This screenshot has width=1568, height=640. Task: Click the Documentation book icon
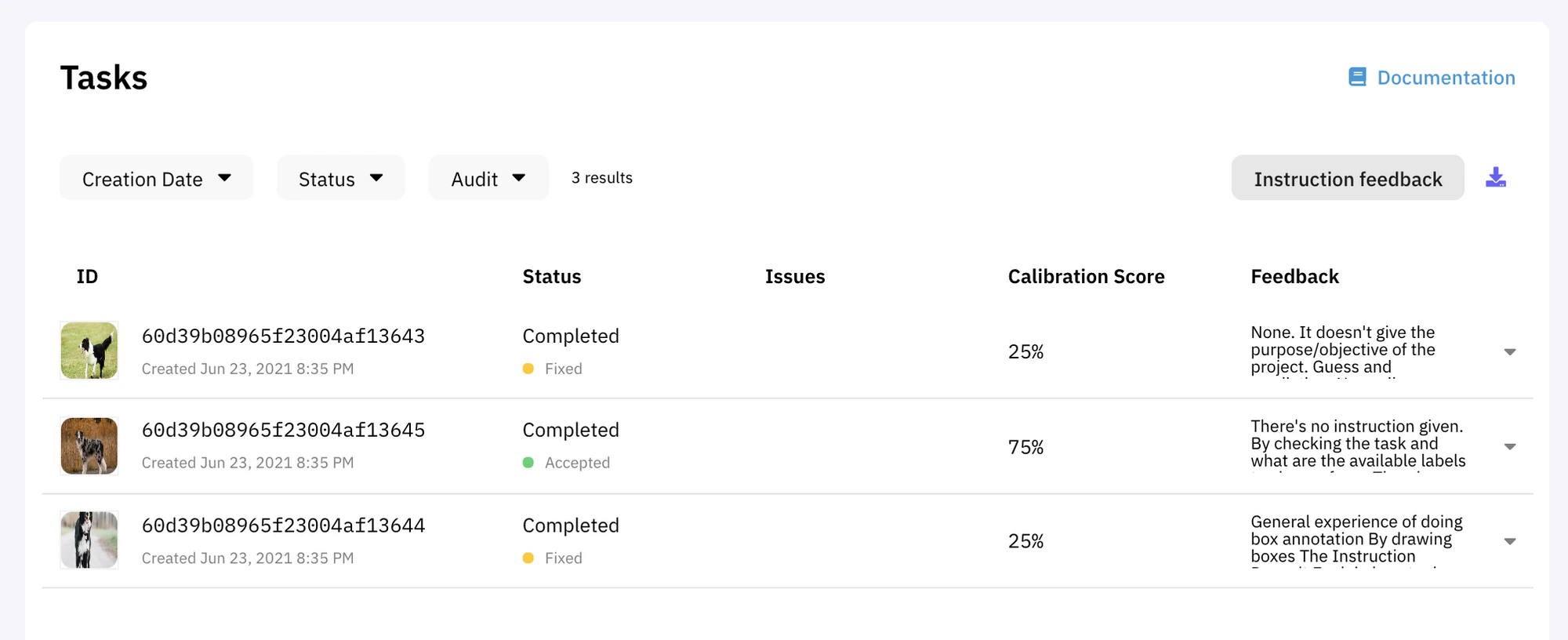1357,77
